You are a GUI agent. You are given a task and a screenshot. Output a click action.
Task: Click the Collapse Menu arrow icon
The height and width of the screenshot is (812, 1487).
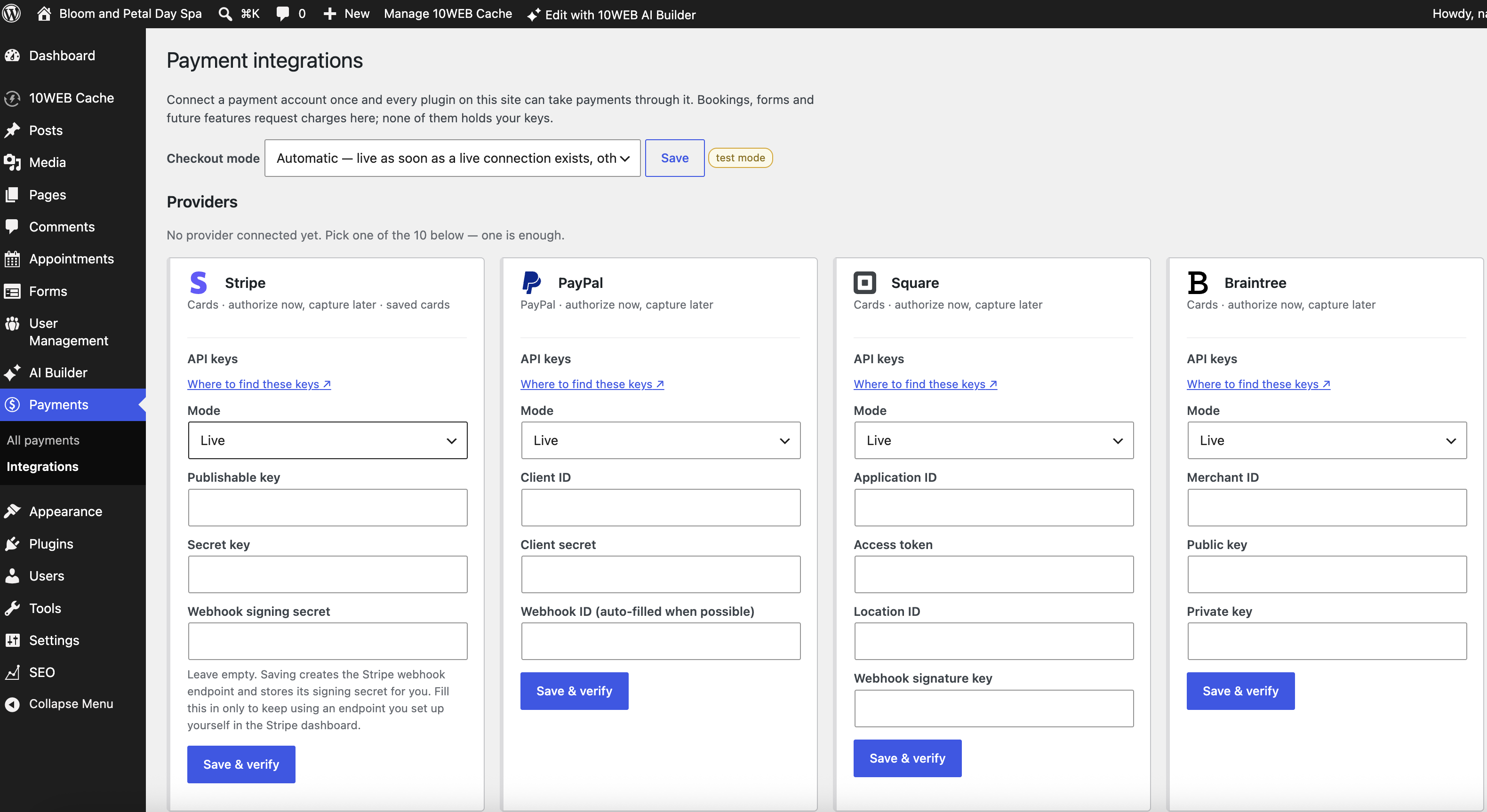pos(12,704)
